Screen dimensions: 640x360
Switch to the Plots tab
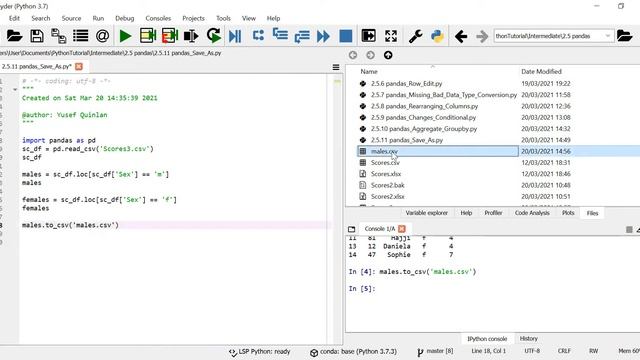[x=568, y=213]
